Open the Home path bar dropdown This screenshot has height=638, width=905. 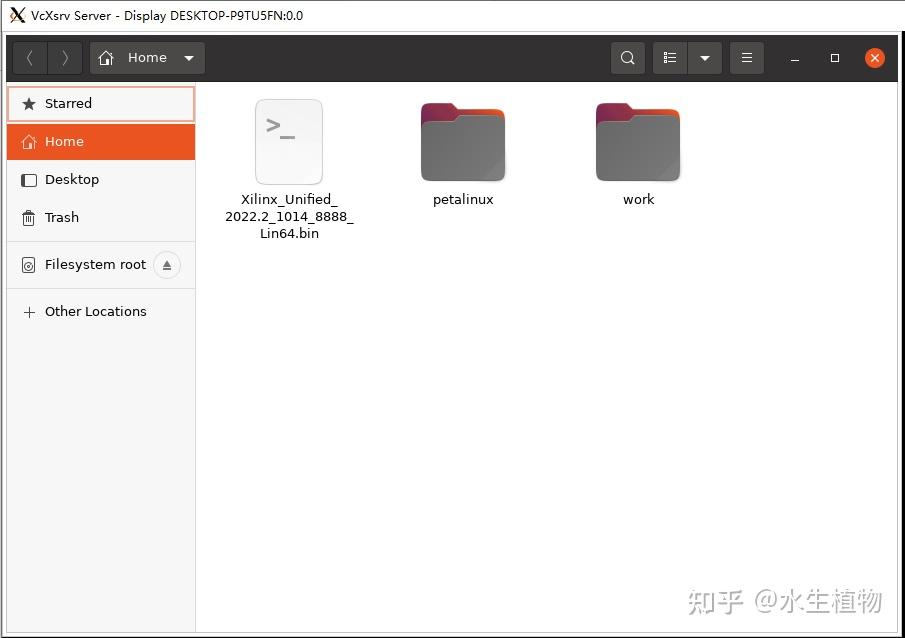point(187,58)
